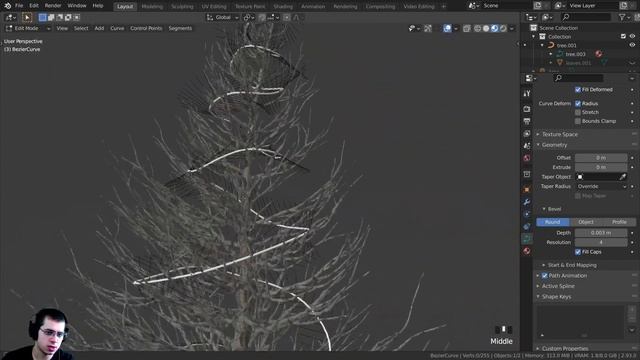The width and height of the screenshot is (640, 360).
Task: Uncheck Fill Deformed checkbox
Action: coord(578,89)
